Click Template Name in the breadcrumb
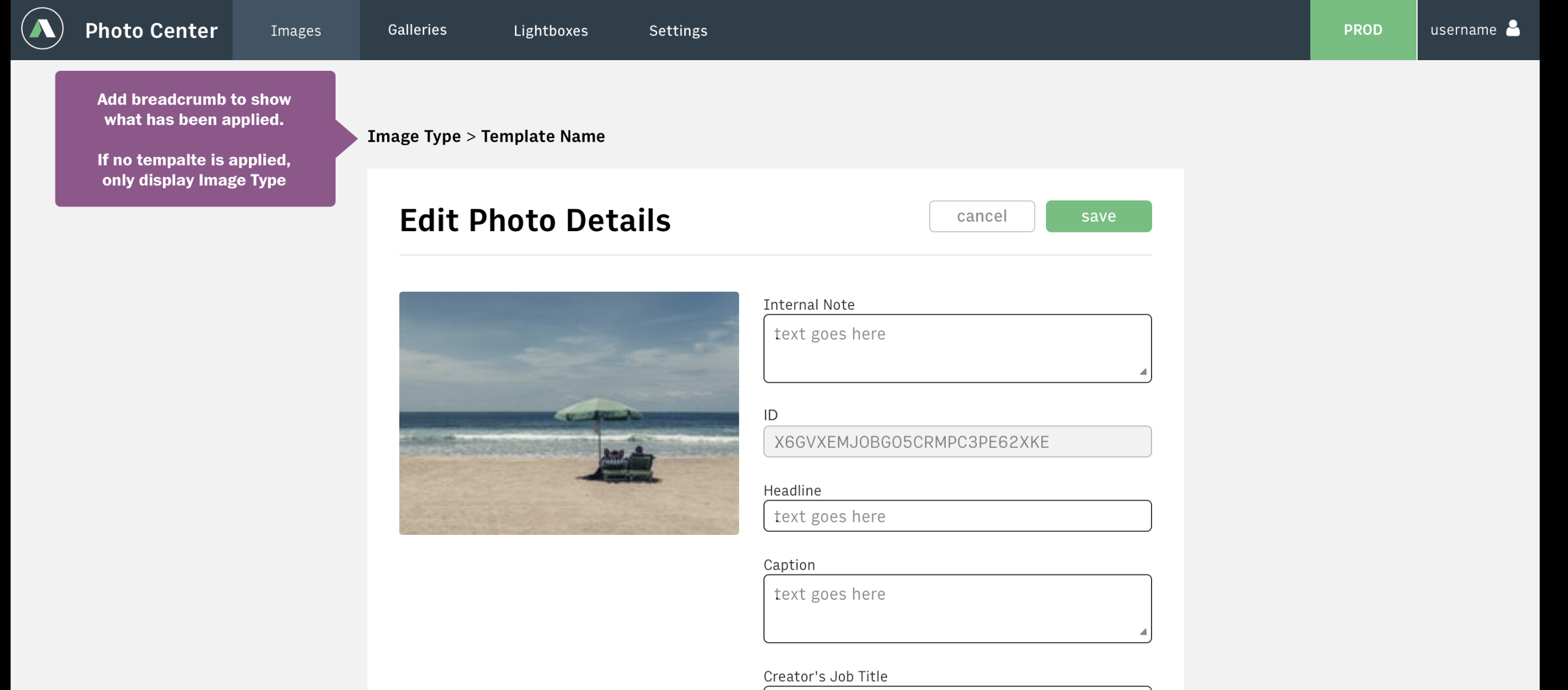Screen dimensions: 1568x690 coord(543,136)
